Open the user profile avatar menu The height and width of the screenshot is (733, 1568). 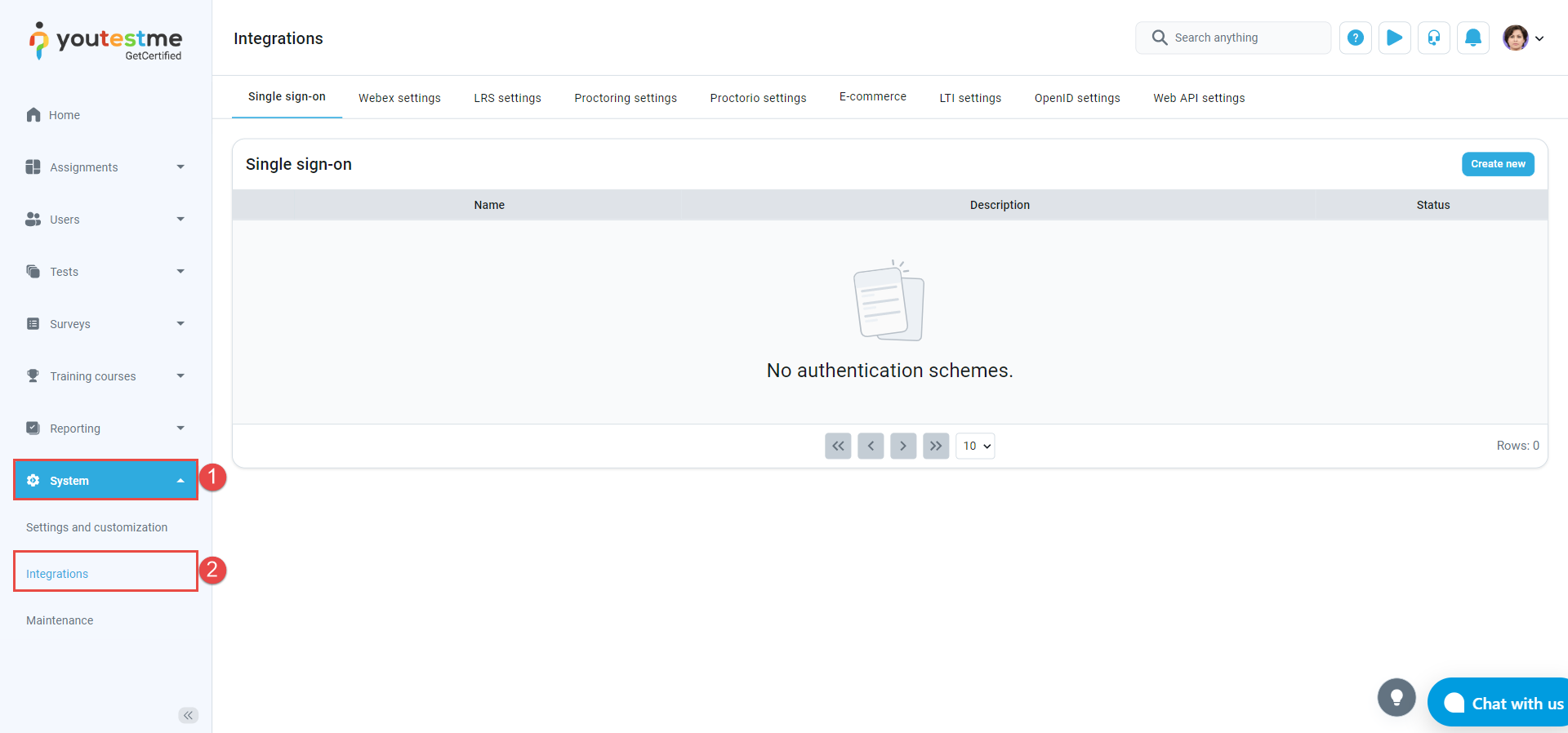[x=1522, y=38]
